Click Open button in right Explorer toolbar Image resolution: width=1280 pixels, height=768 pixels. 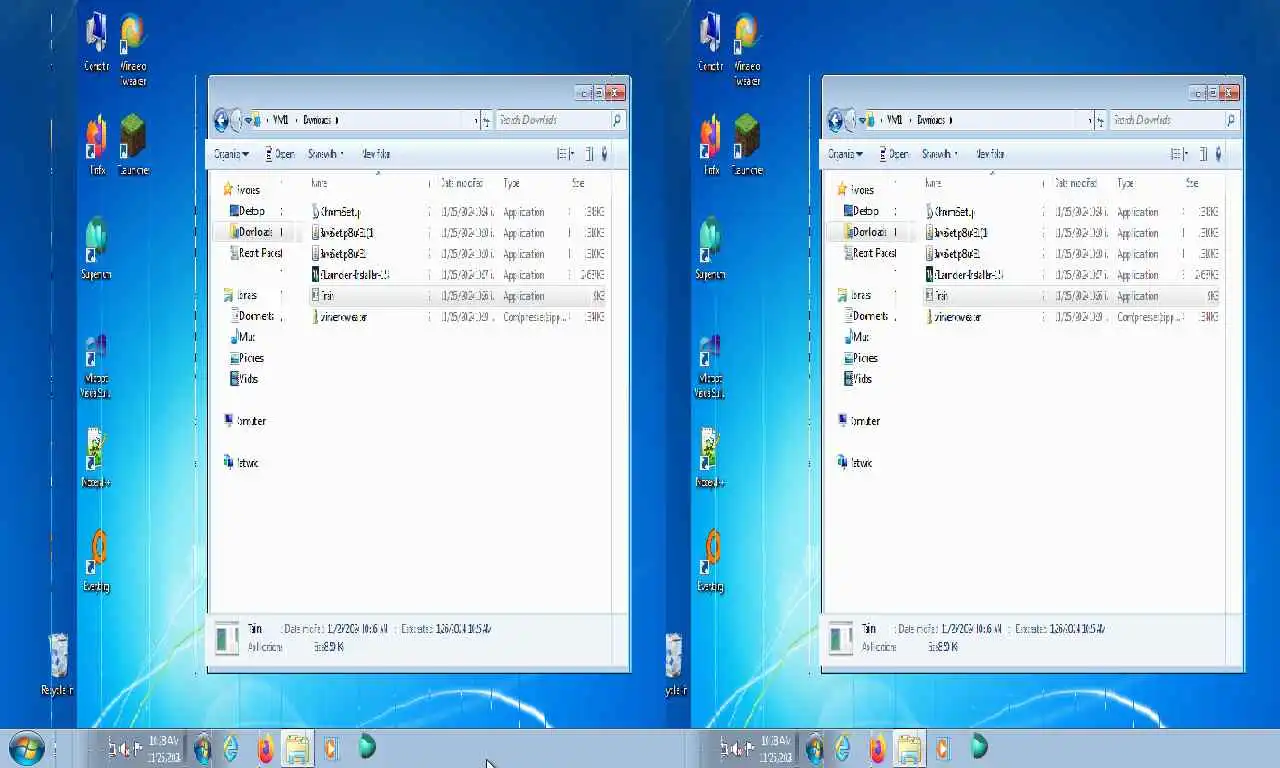pos(894,154)
